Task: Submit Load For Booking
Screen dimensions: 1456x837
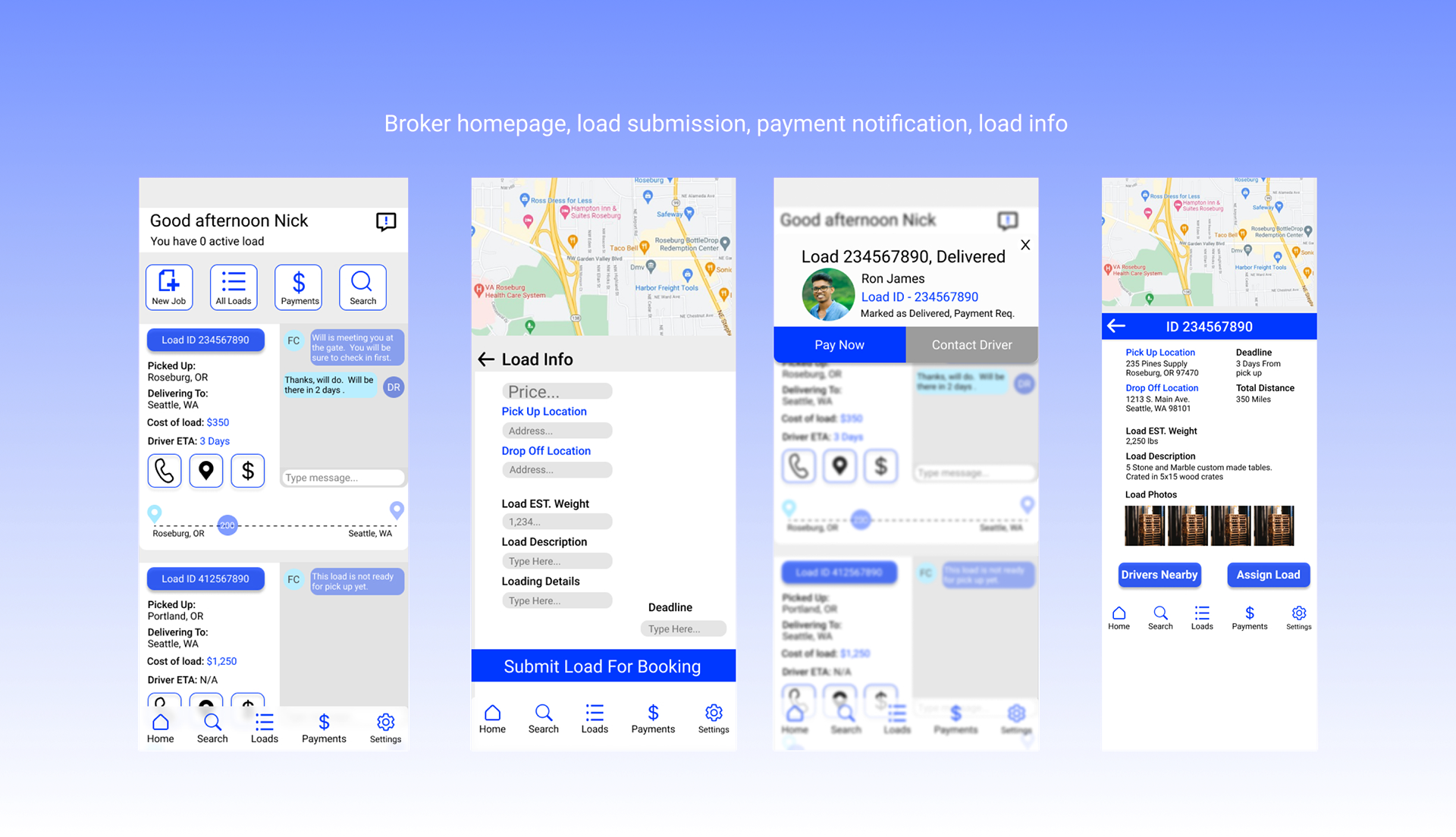Action: pyautogui.click(x=604, y=666)
